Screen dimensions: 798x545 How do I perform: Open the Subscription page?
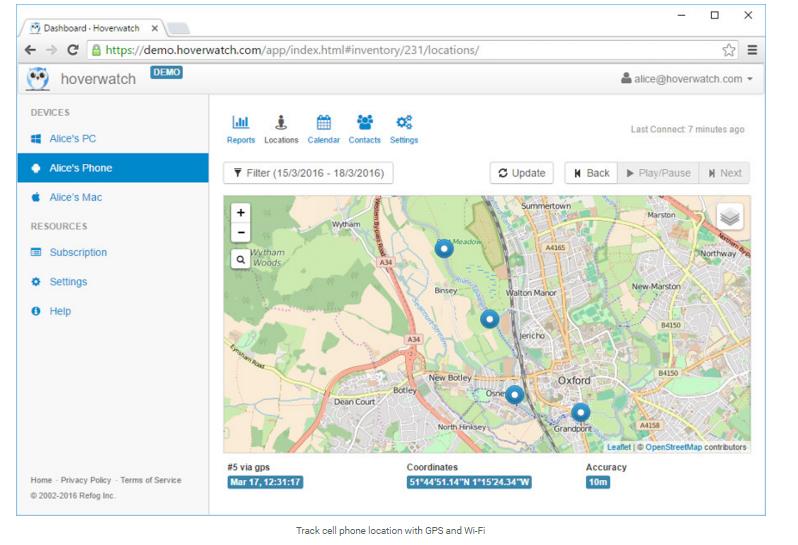click(x=78, y=252)
